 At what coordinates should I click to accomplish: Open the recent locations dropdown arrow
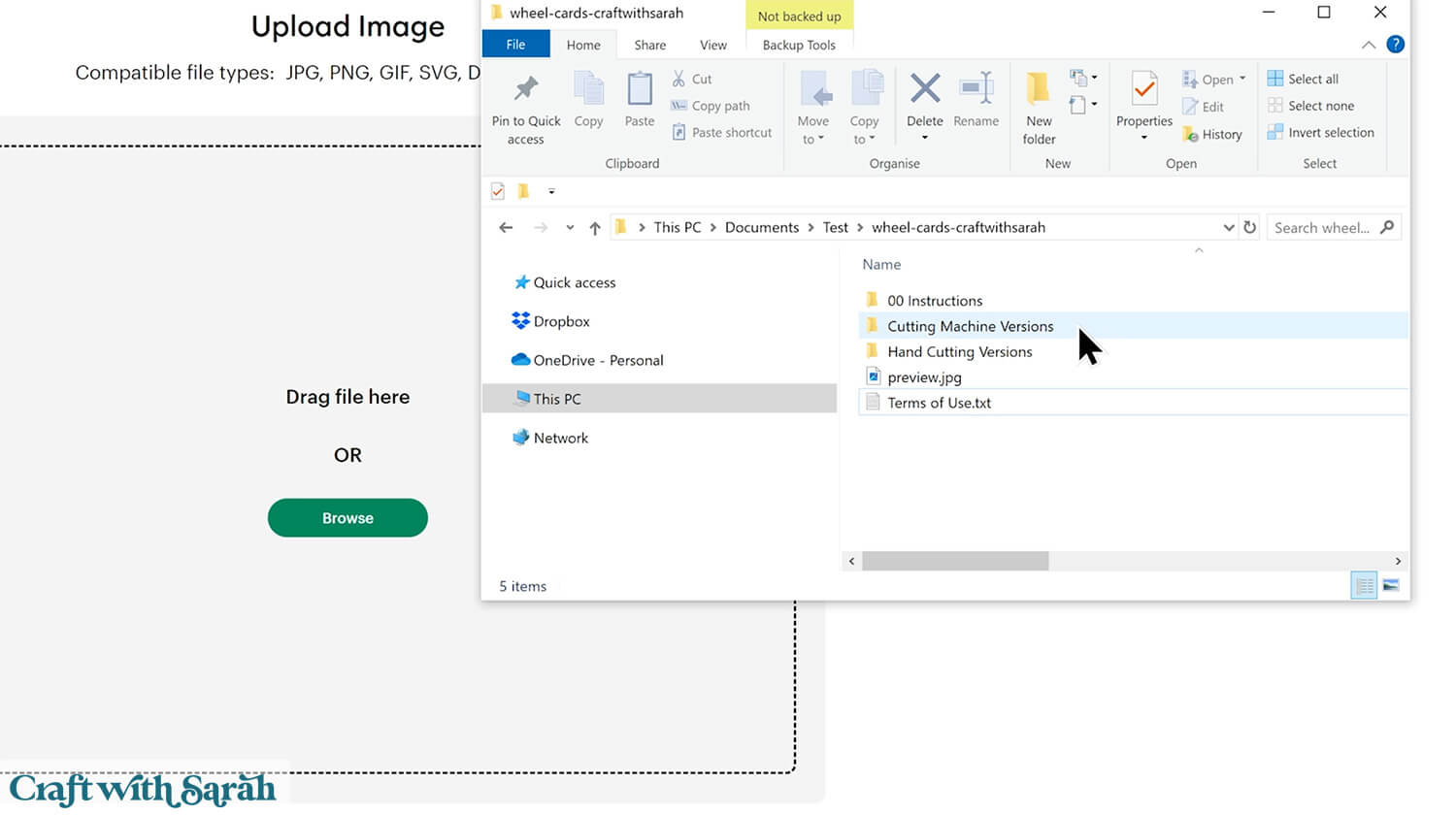[x=570, y=228]
